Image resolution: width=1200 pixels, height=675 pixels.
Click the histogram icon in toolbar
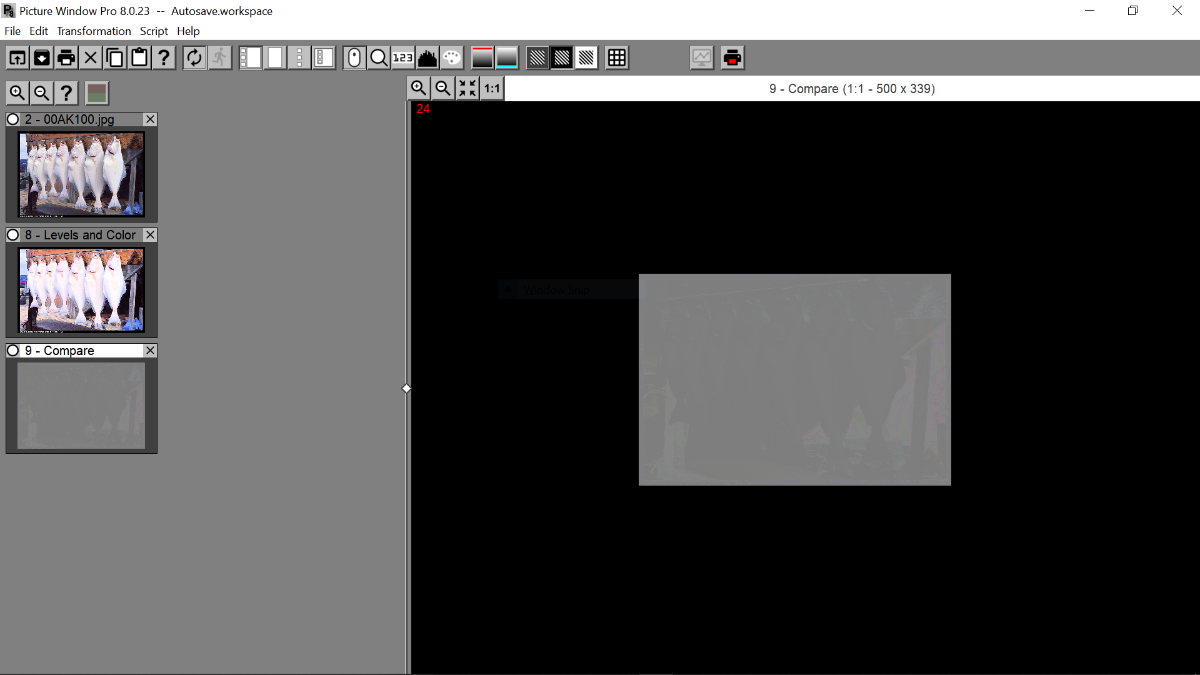point(428,58)
